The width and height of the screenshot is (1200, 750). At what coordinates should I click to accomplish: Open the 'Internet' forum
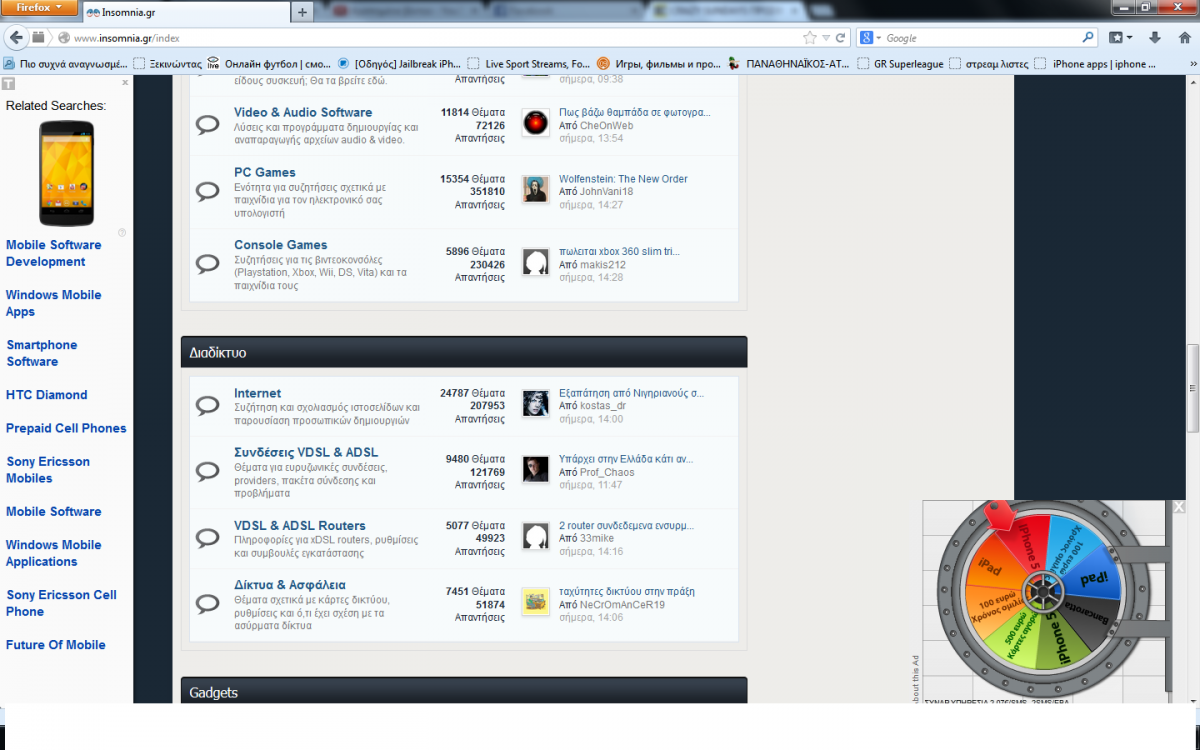[258, 393]
